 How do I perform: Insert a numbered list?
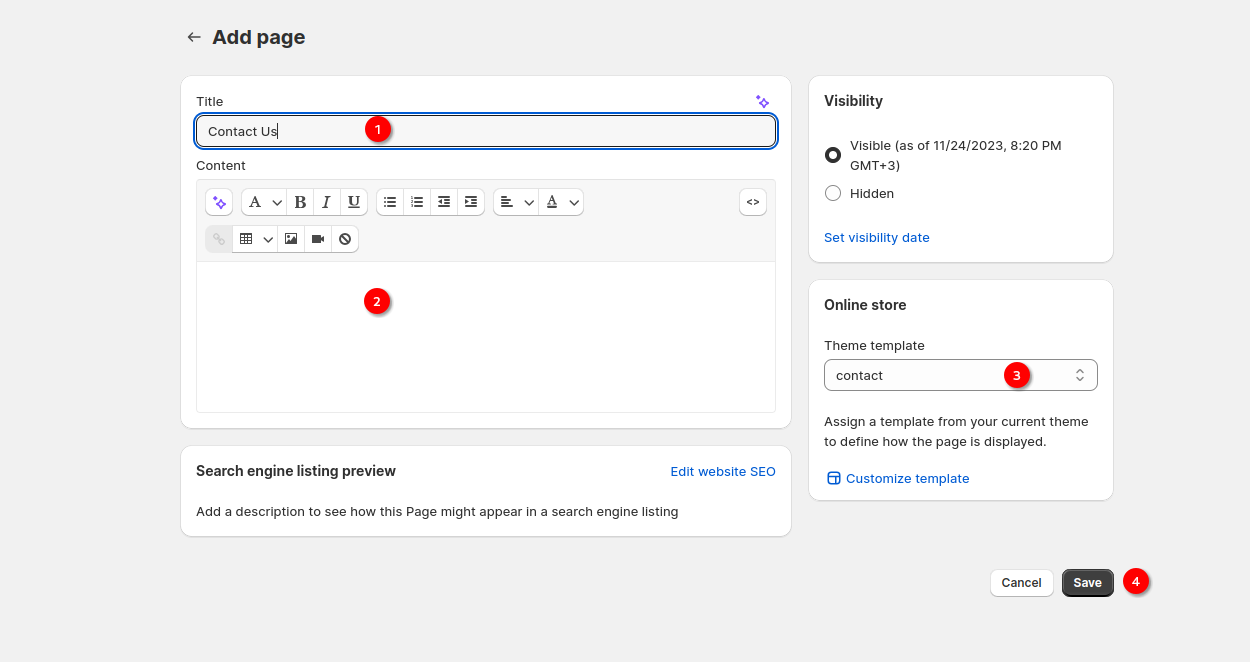point(417,202)
